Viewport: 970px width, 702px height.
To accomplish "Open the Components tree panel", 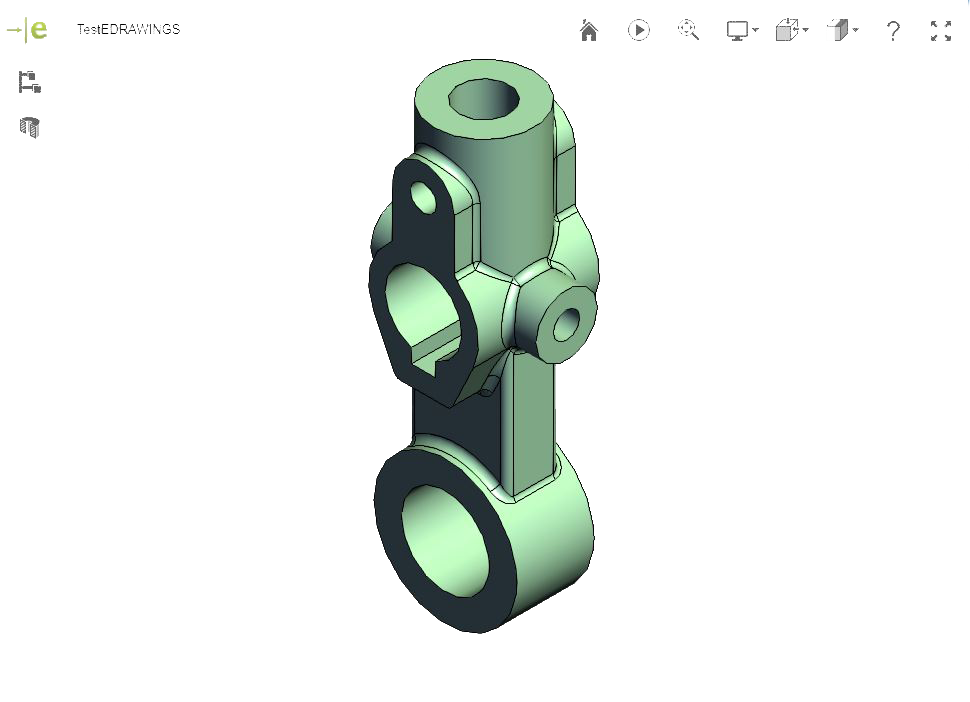I will (29, 83).
